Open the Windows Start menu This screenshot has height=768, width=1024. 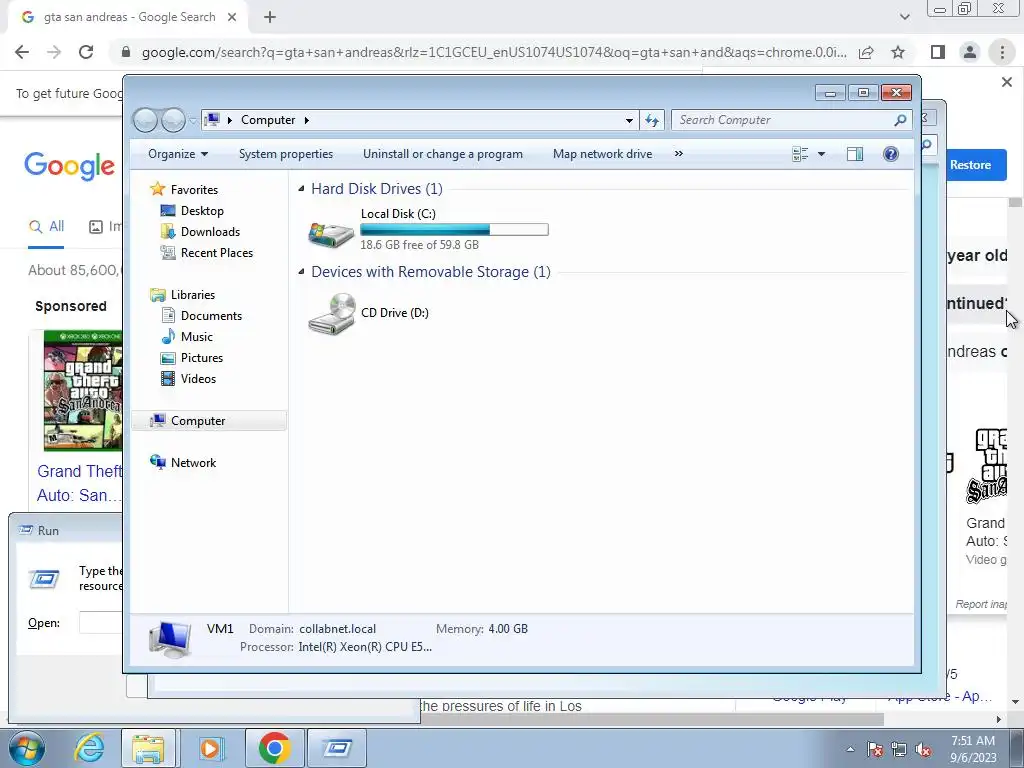point(26,748)
